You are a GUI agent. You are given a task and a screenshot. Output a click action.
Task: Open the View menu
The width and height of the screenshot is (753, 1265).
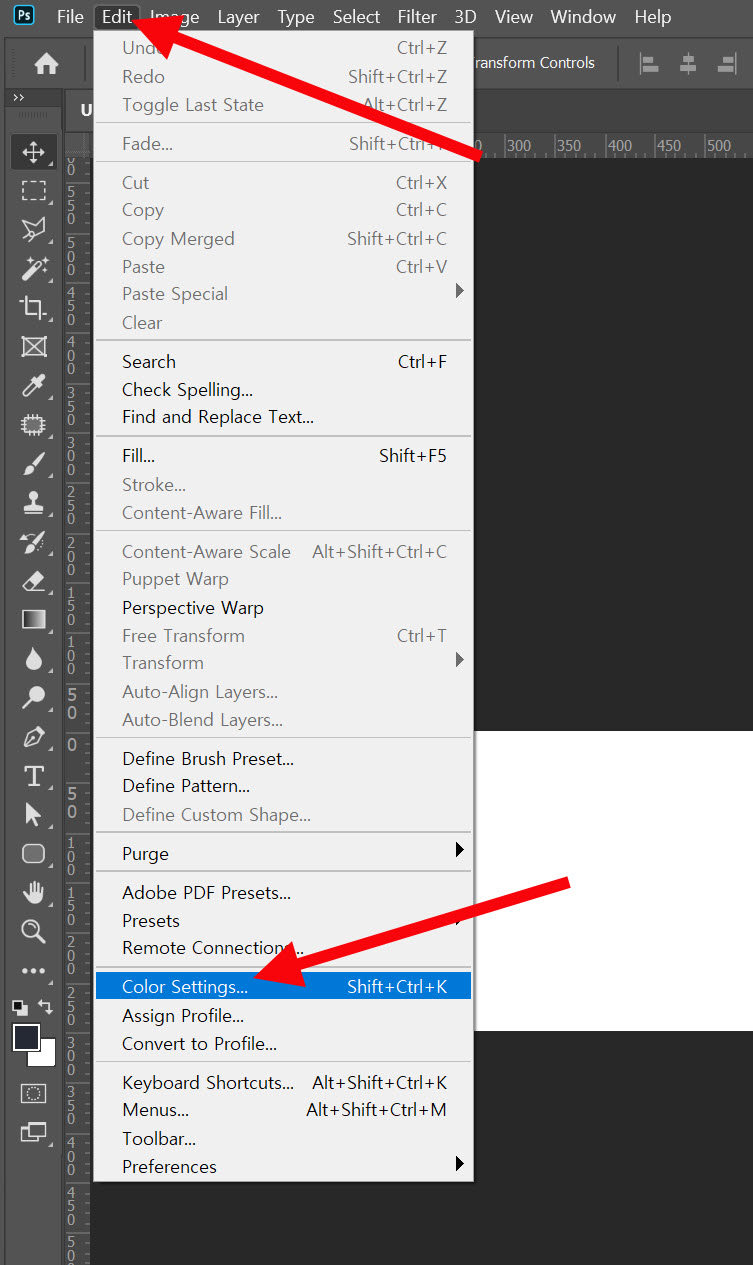coord(514,17)
